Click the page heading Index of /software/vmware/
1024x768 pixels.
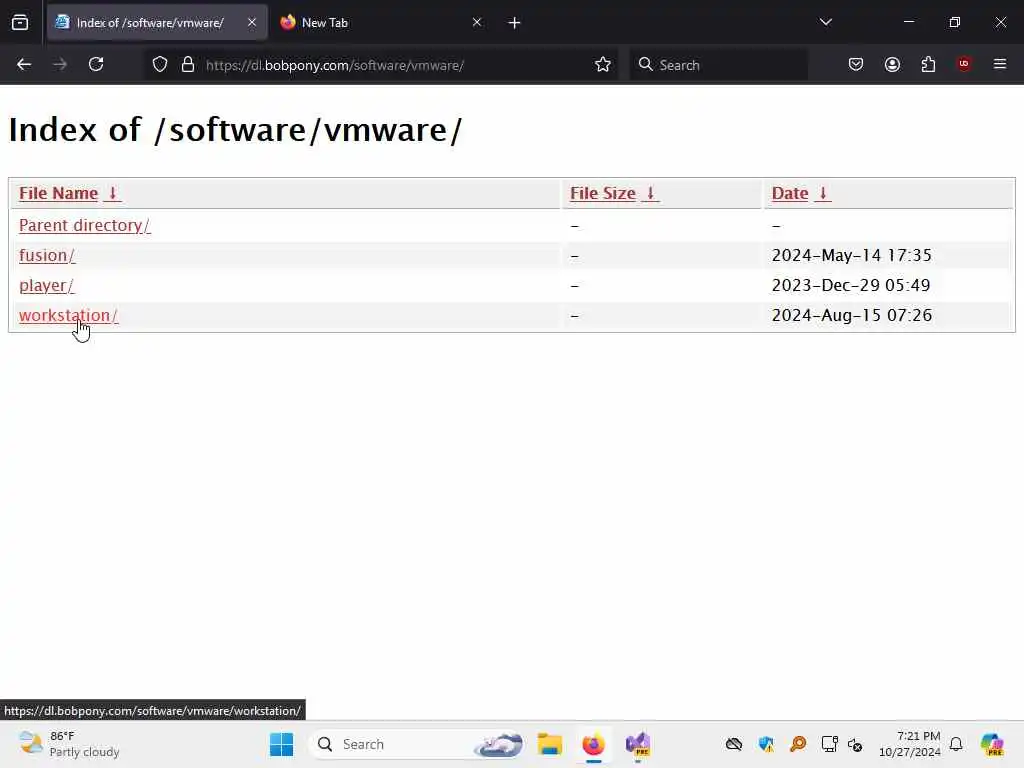(235, 129)
